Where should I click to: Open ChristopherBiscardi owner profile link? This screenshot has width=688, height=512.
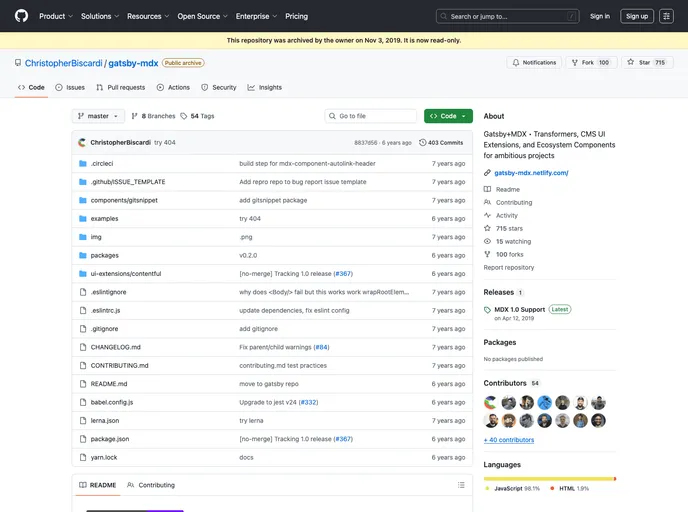tap(64, 63)
